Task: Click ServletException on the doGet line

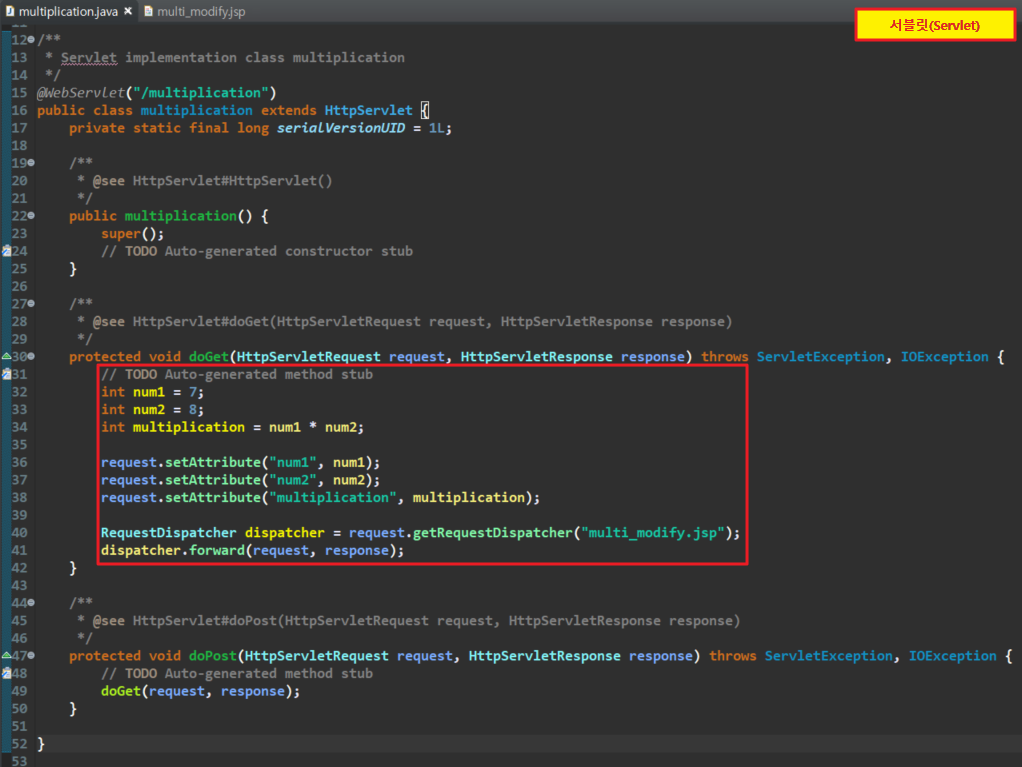Action: [x=821, y=356]
